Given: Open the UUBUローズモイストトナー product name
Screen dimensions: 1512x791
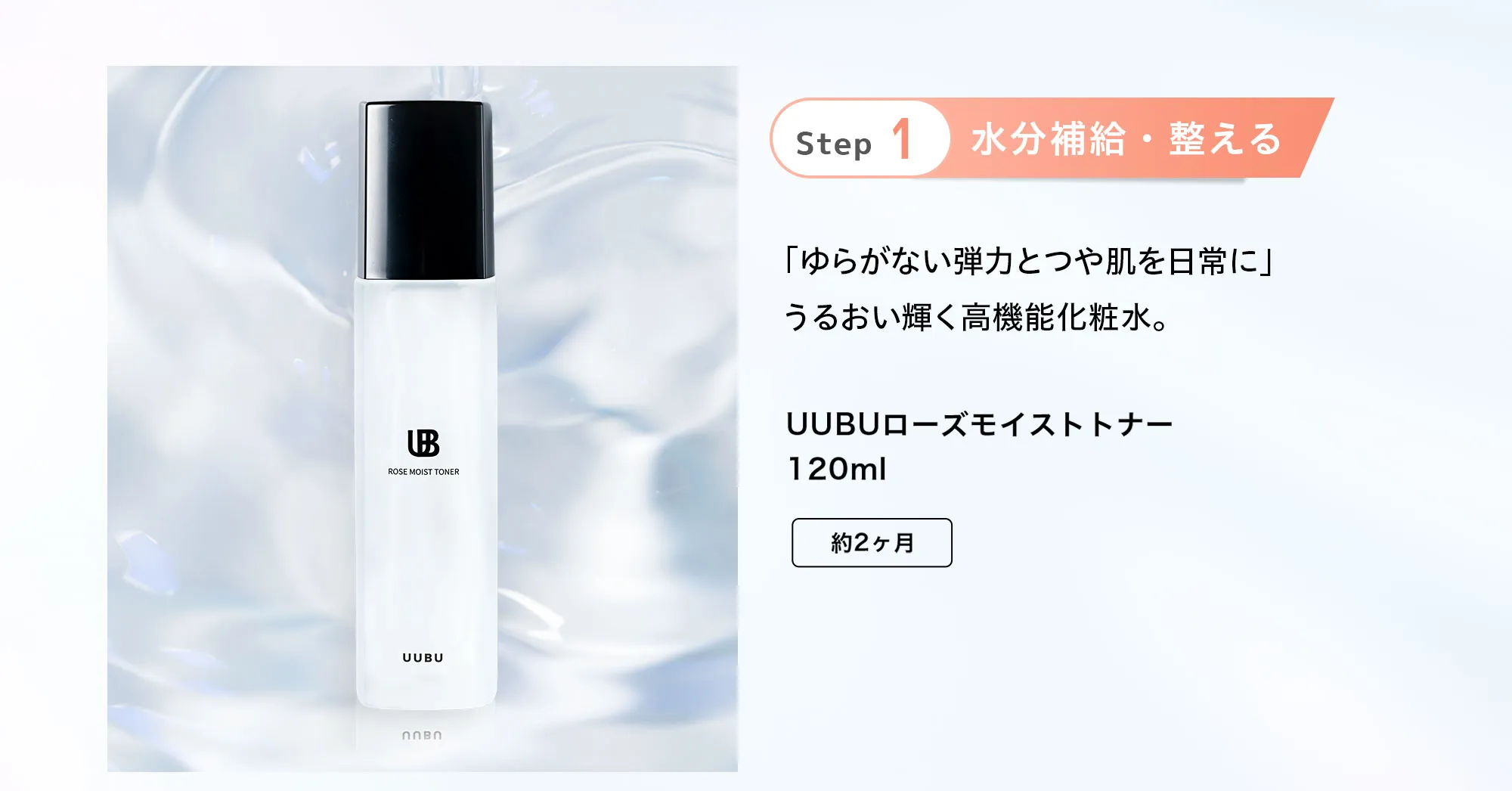Looking at the screenshot, I should 980,424.
